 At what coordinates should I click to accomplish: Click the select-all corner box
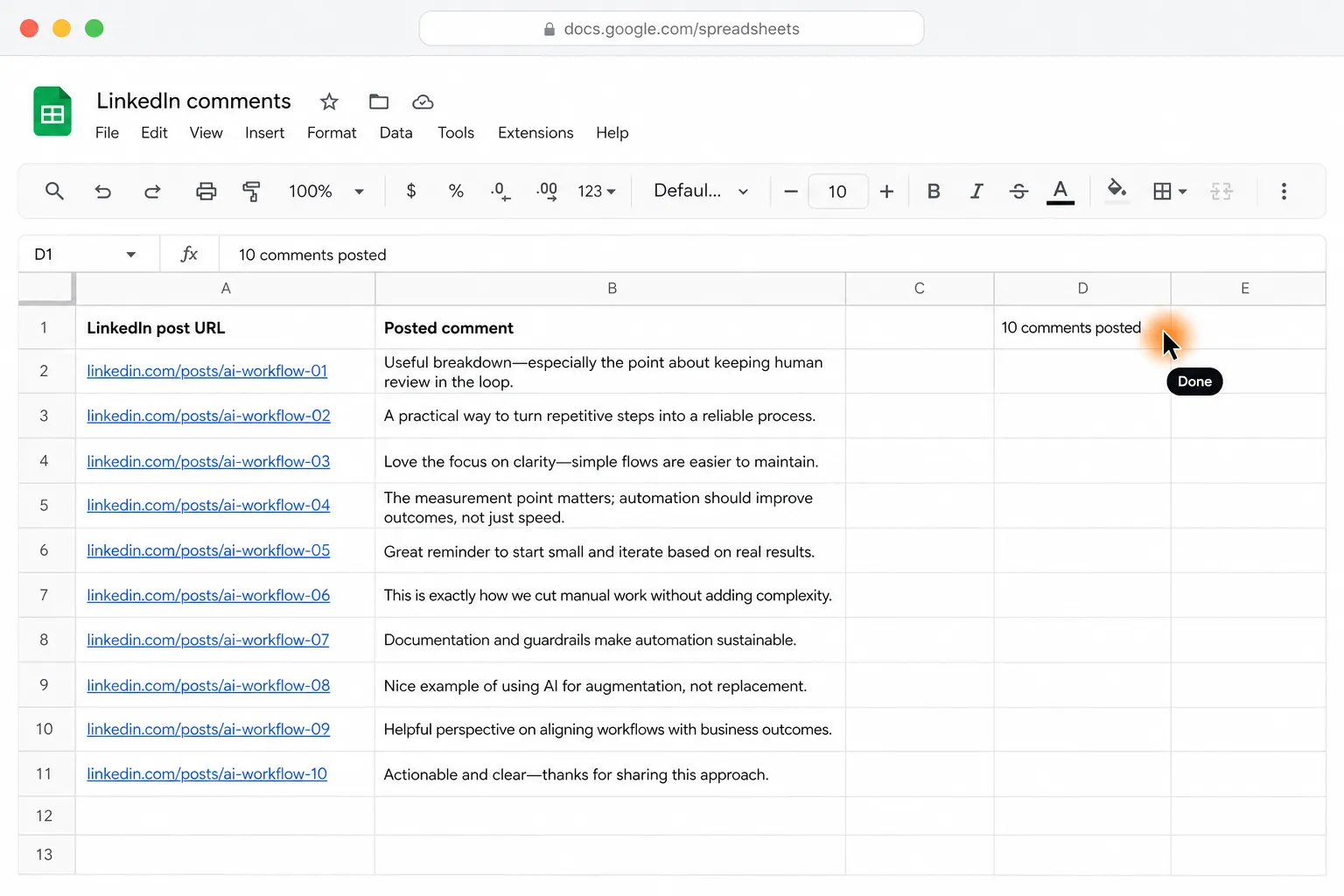tap(45, 289)
